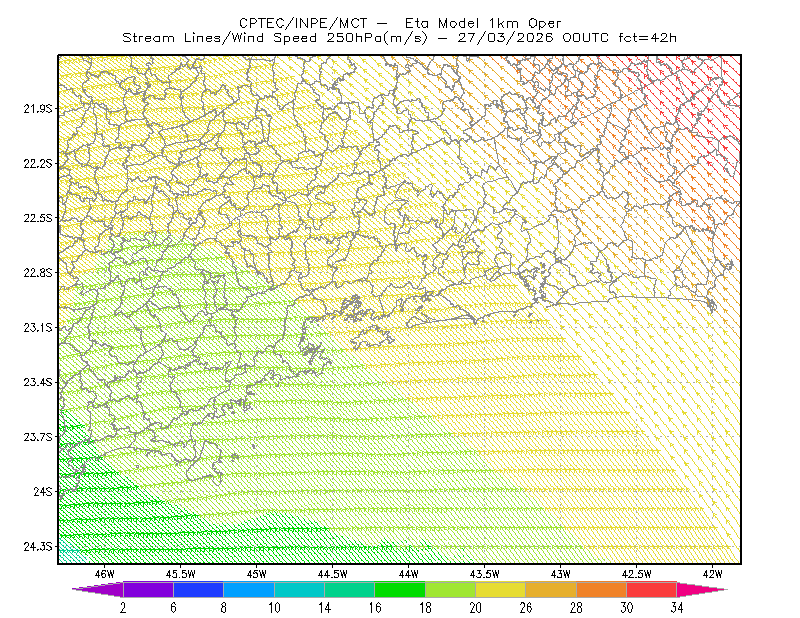
Task: Click the magenta above-34 legend arrow
Action: [702, 589]
